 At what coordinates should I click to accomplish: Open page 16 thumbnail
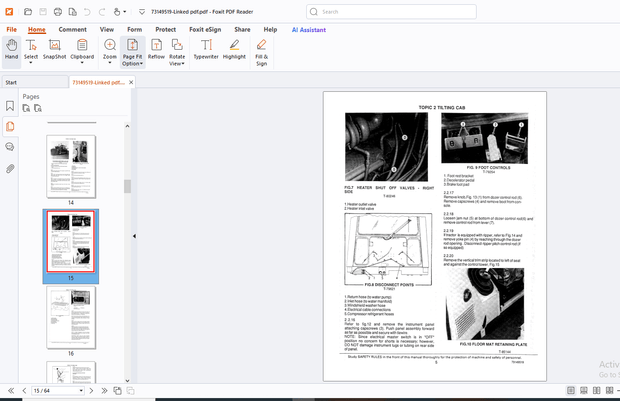pos(71,317)
